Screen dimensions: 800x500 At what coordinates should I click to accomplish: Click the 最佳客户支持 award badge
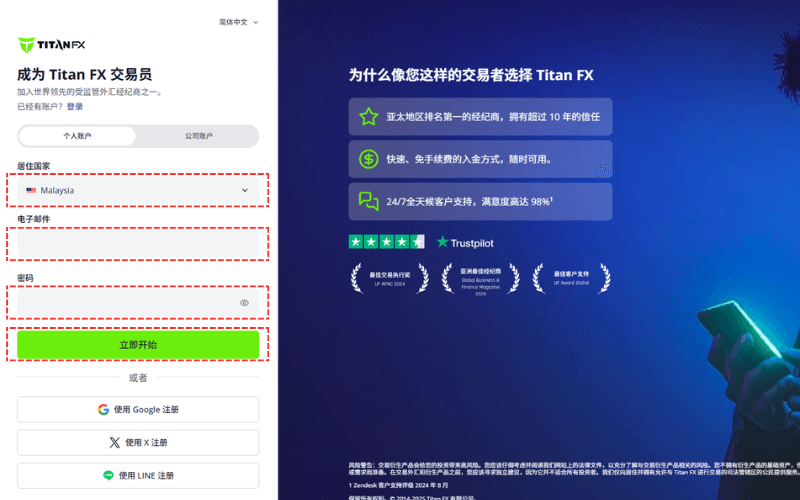(571, 278)
